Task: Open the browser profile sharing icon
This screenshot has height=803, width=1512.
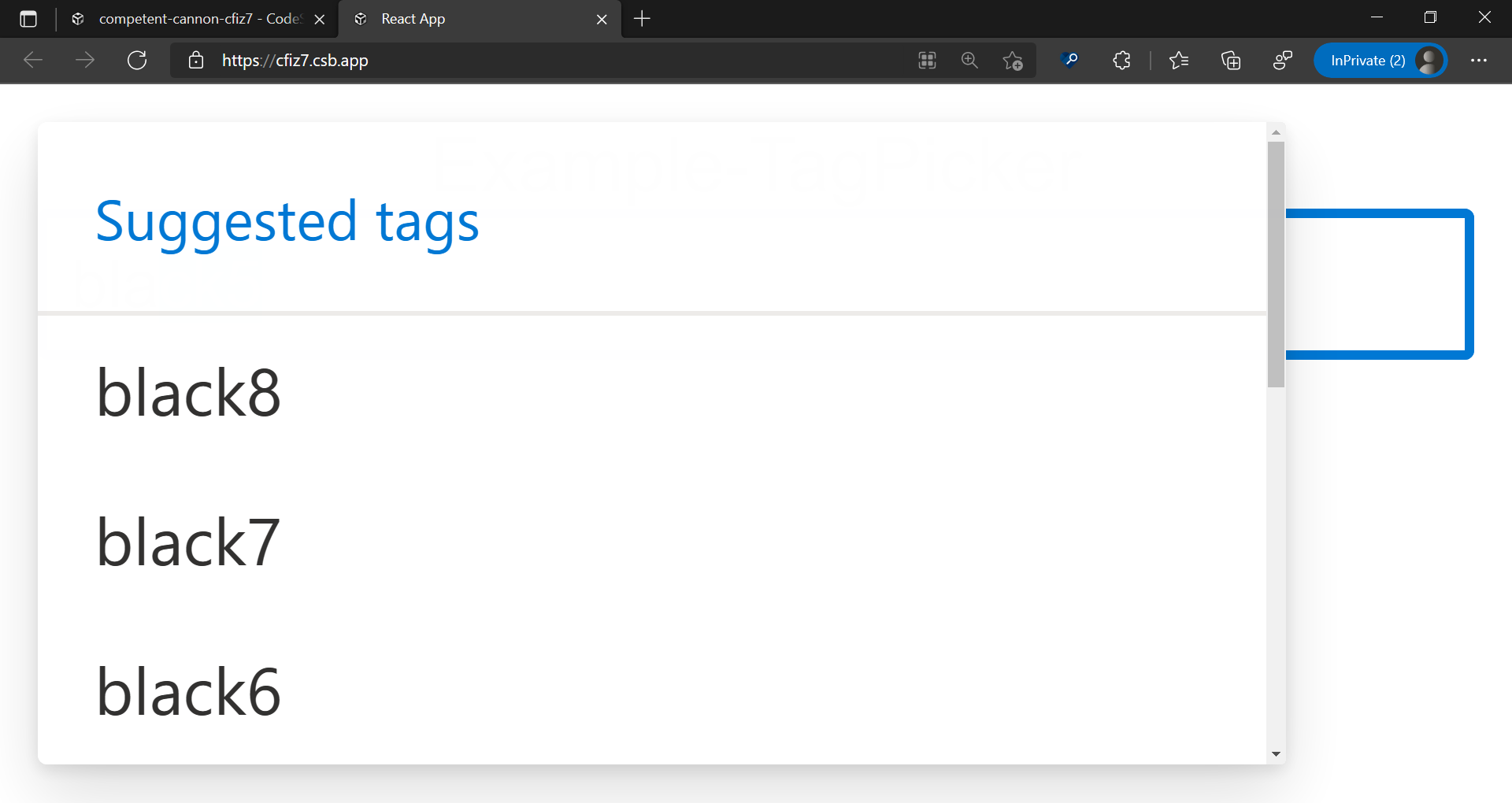Action: pos(1283,61)
